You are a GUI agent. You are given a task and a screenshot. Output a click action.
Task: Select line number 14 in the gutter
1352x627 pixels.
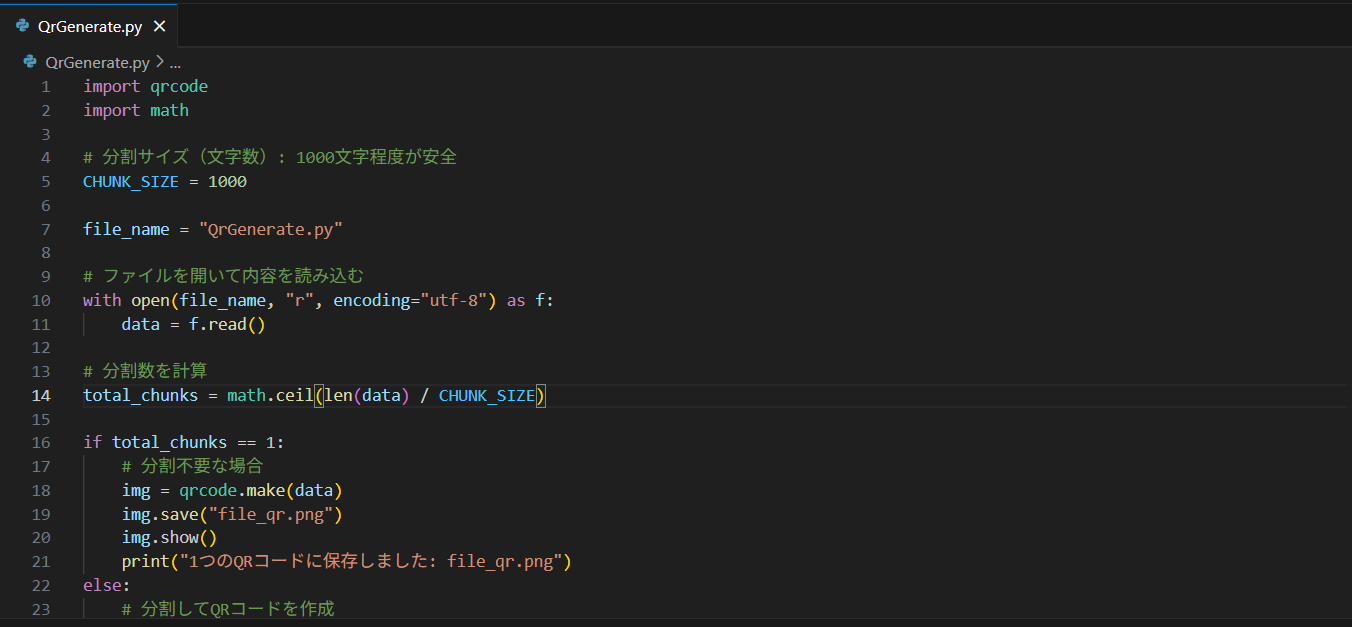pyautogui.click(x=40, y=396)
